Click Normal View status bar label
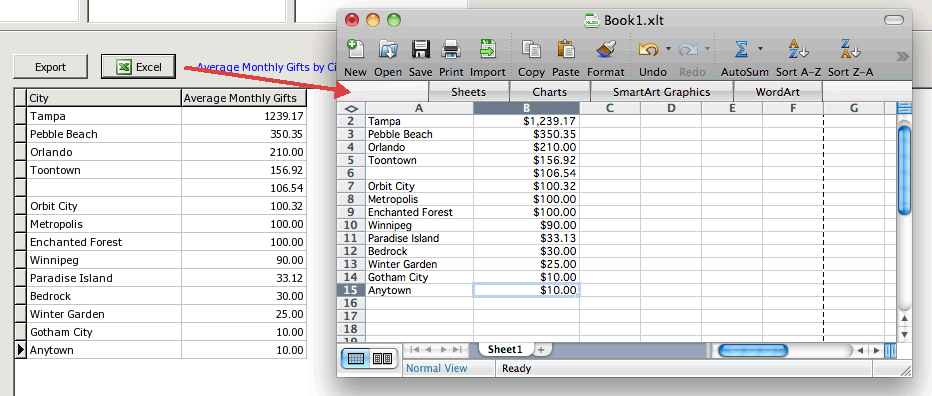 click(436, 368)
